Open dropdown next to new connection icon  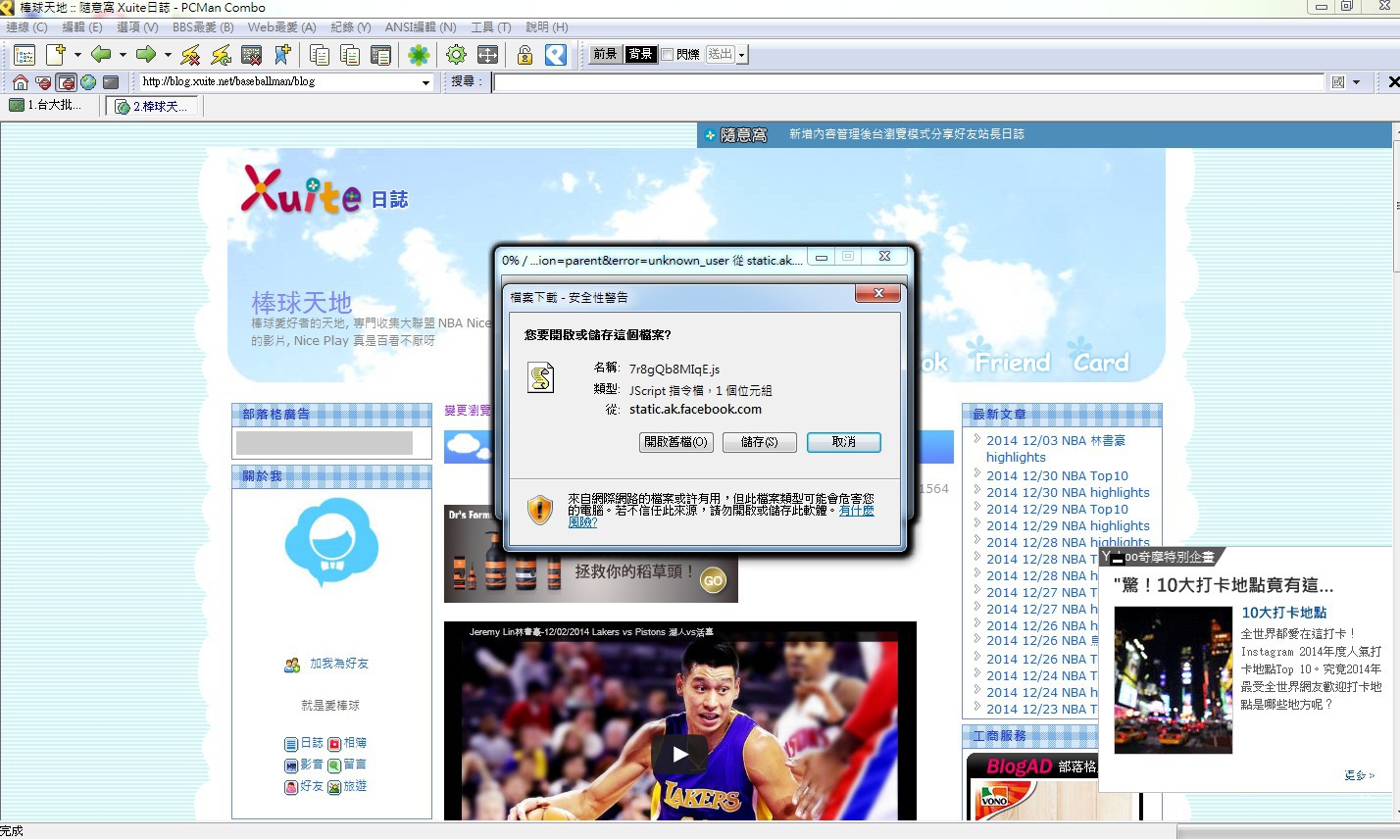(x=77, y=55)
